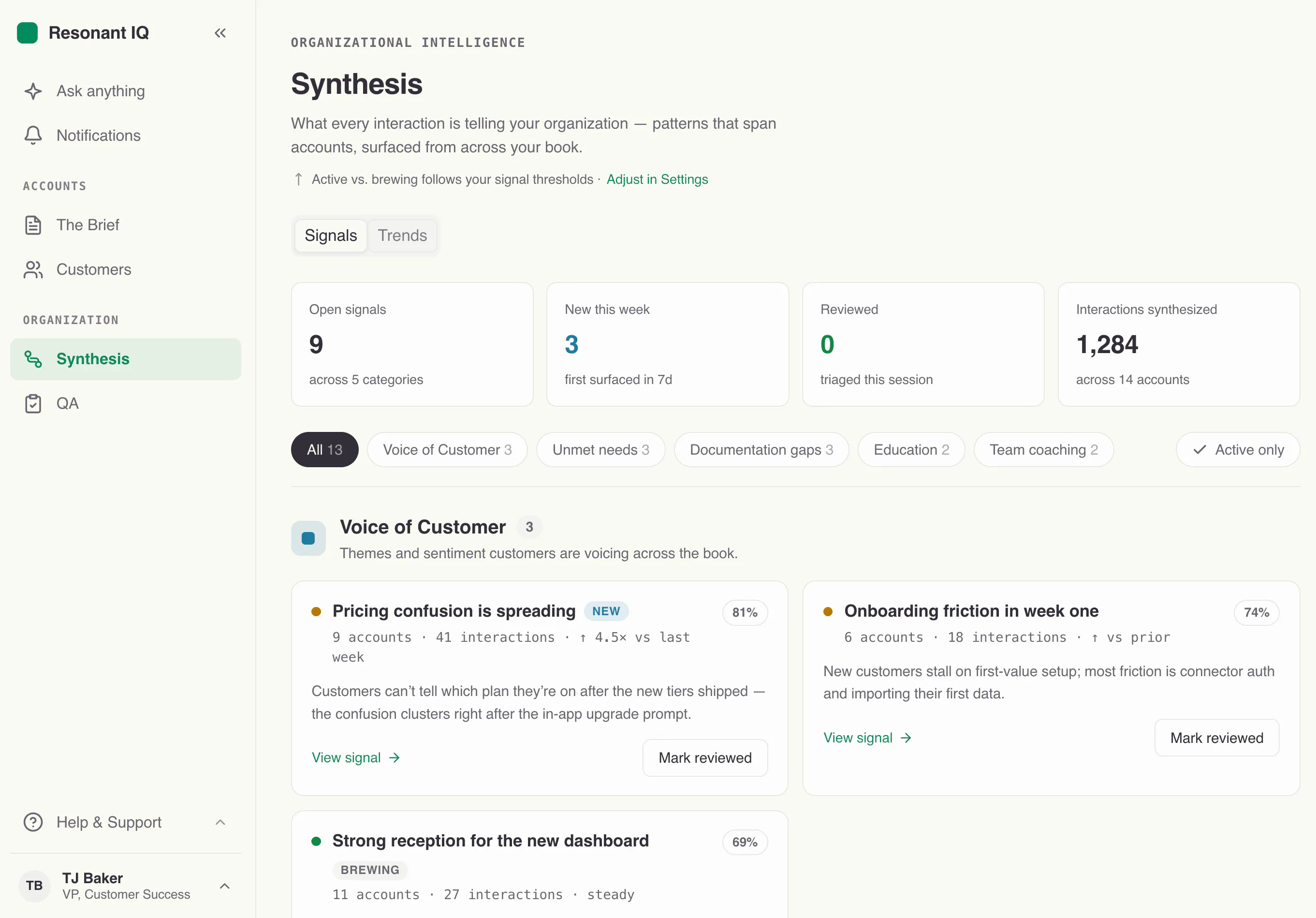The width and height of the screenshot is (1316, 918).
Task: Toggle the Active only filter
Action: pos(1238,449)
